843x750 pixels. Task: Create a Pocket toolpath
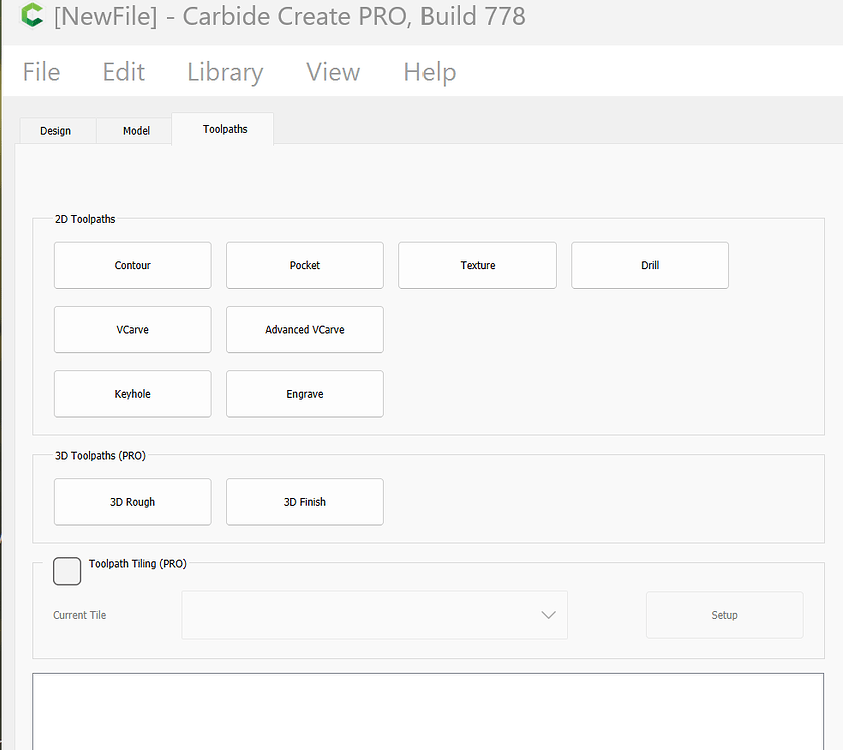[x=305, y=265]
